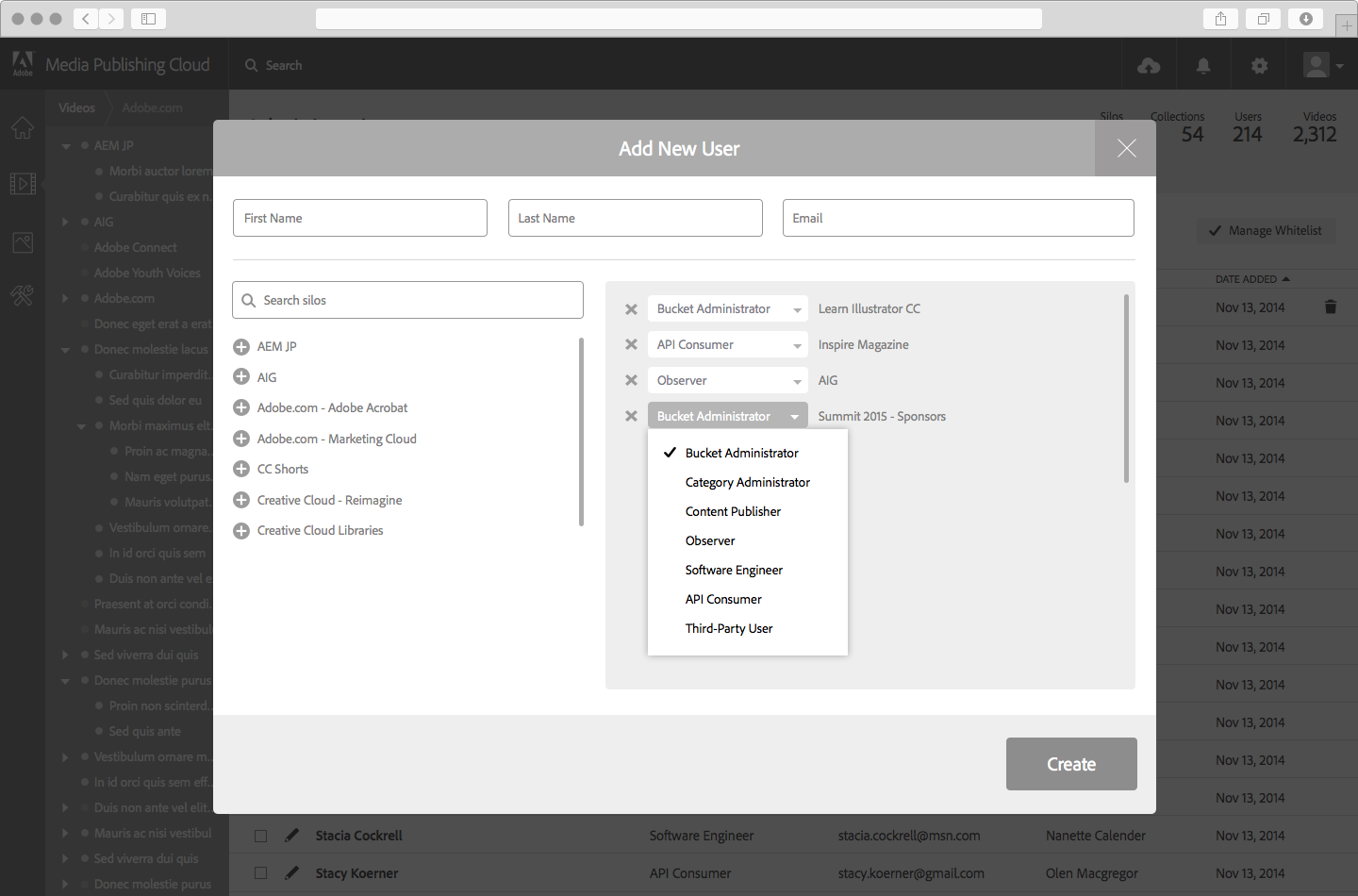
Task: Collapse AEM JP tree node
Action: click(66, 146)
